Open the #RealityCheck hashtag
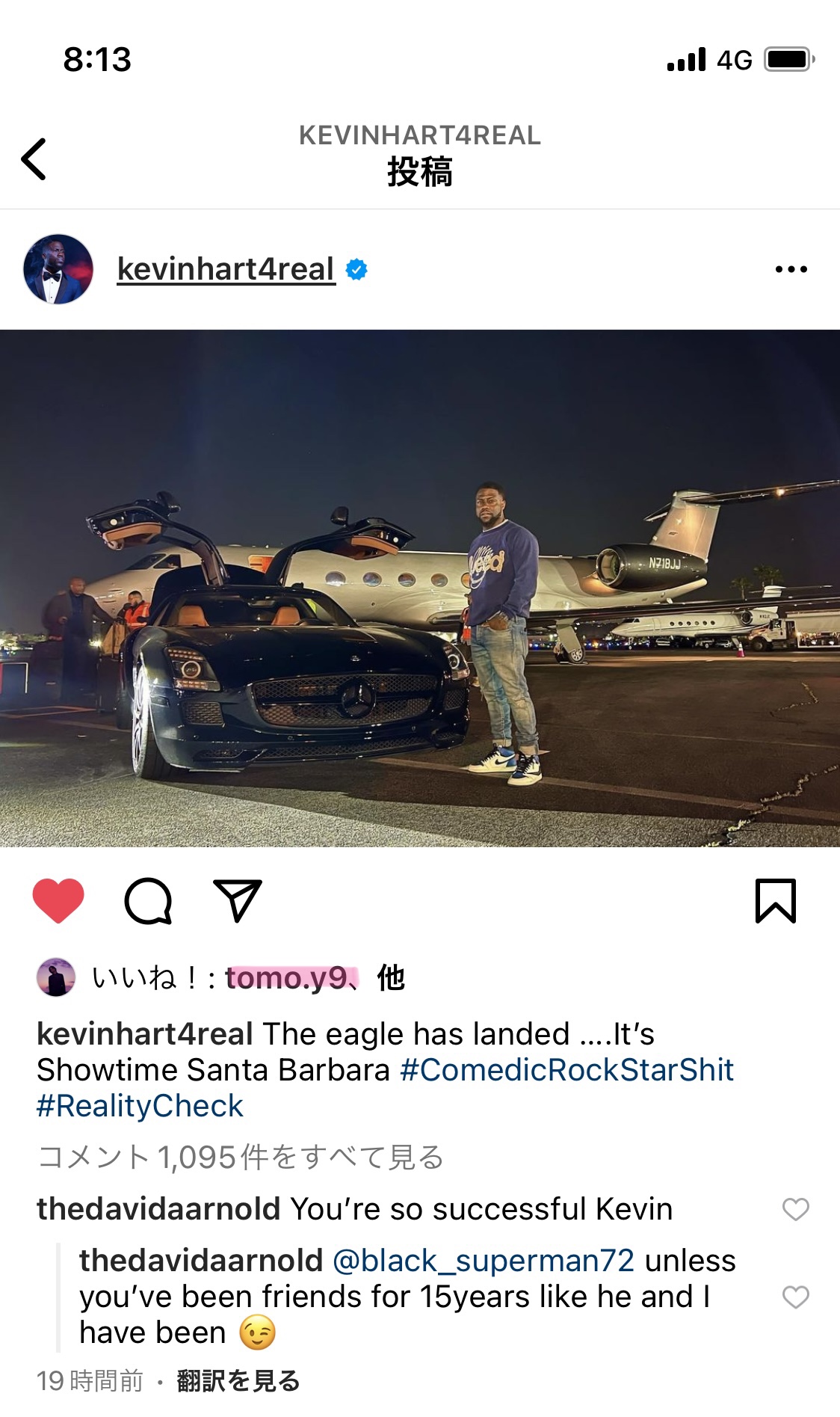The width and height of the screenshot is (840, 1417). coord(140,1106)
